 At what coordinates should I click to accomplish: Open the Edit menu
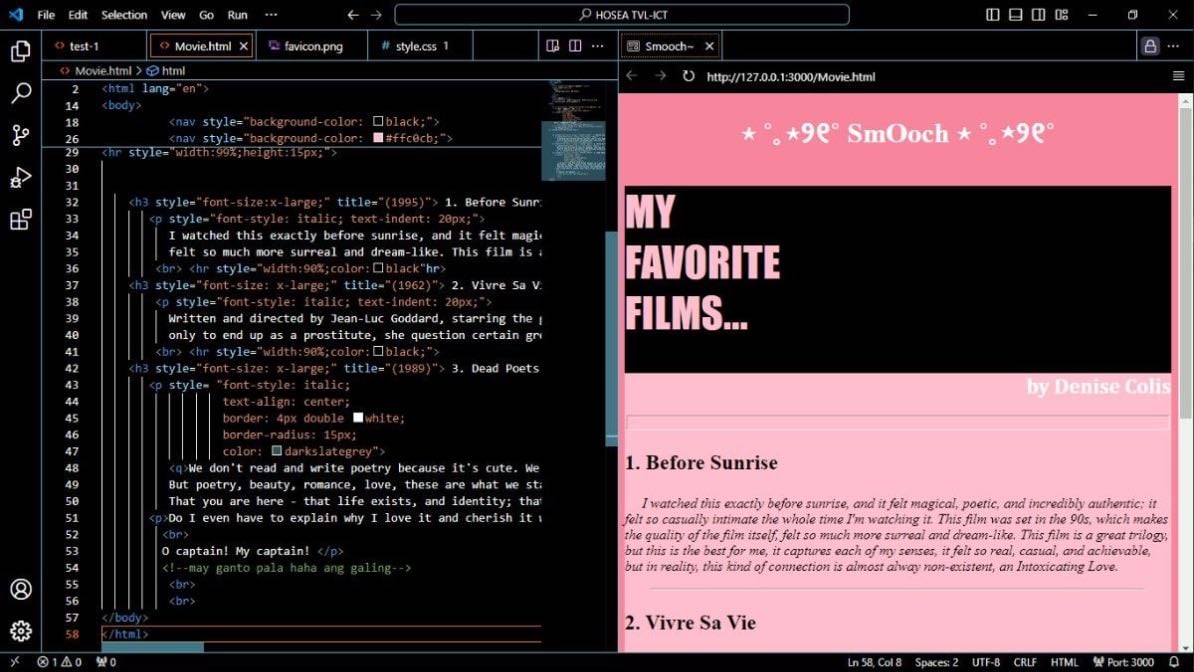[x=78, y=14]
